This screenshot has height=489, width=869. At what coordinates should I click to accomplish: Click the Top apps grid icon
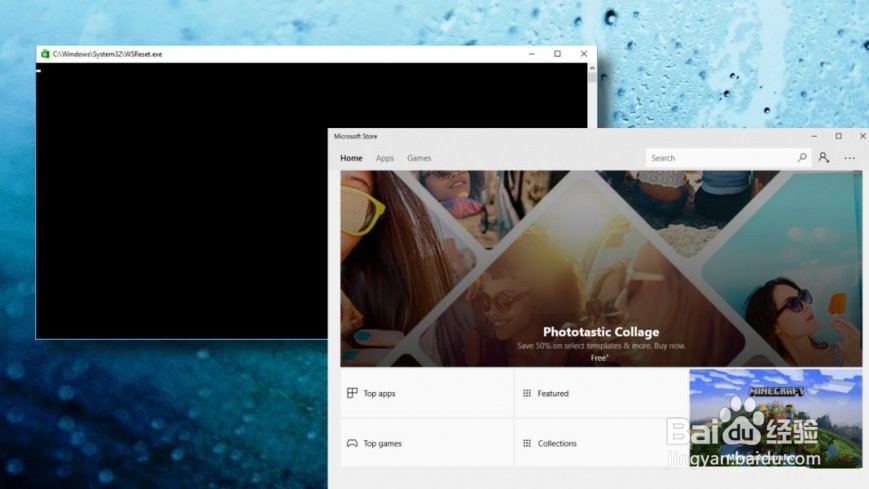click(352, 393)
